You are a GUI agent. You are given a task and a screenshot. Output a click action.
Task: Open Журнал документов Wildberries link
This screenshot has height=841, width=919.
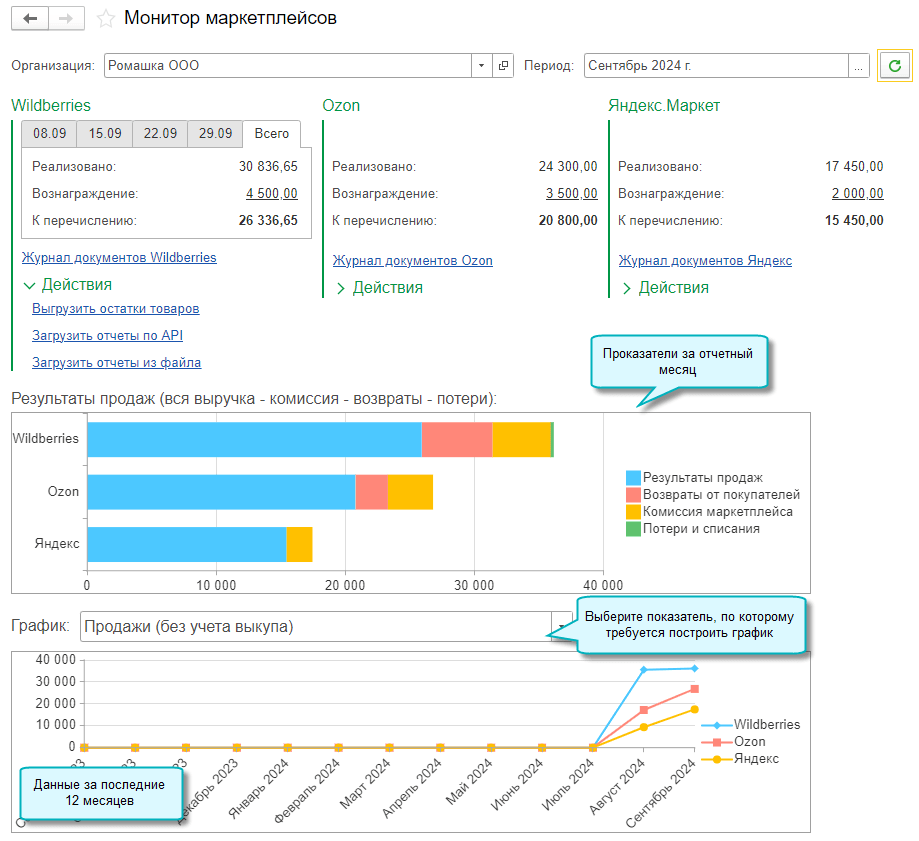[x=119, y=258]
